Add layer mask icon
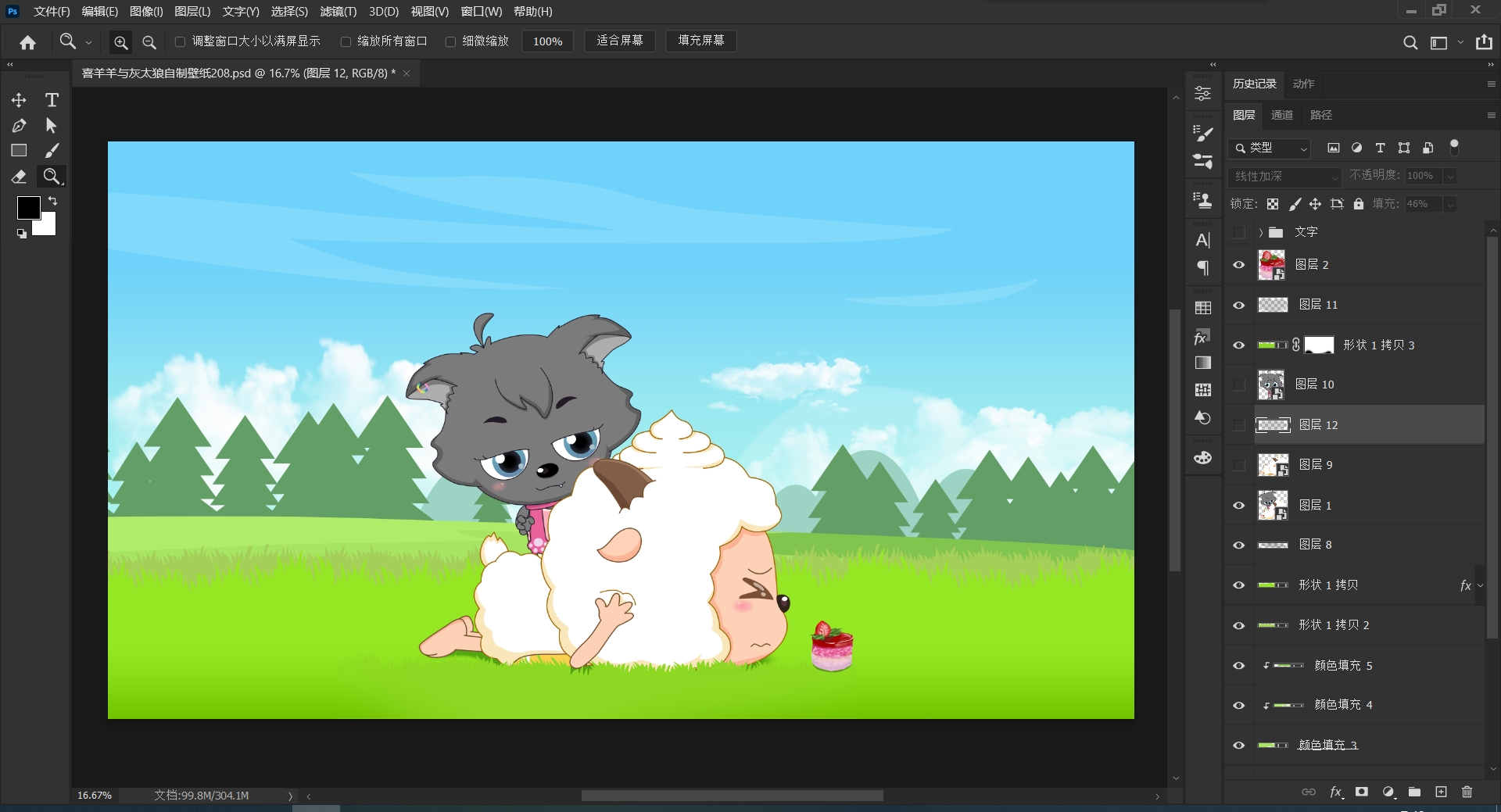 point(1362,792)
